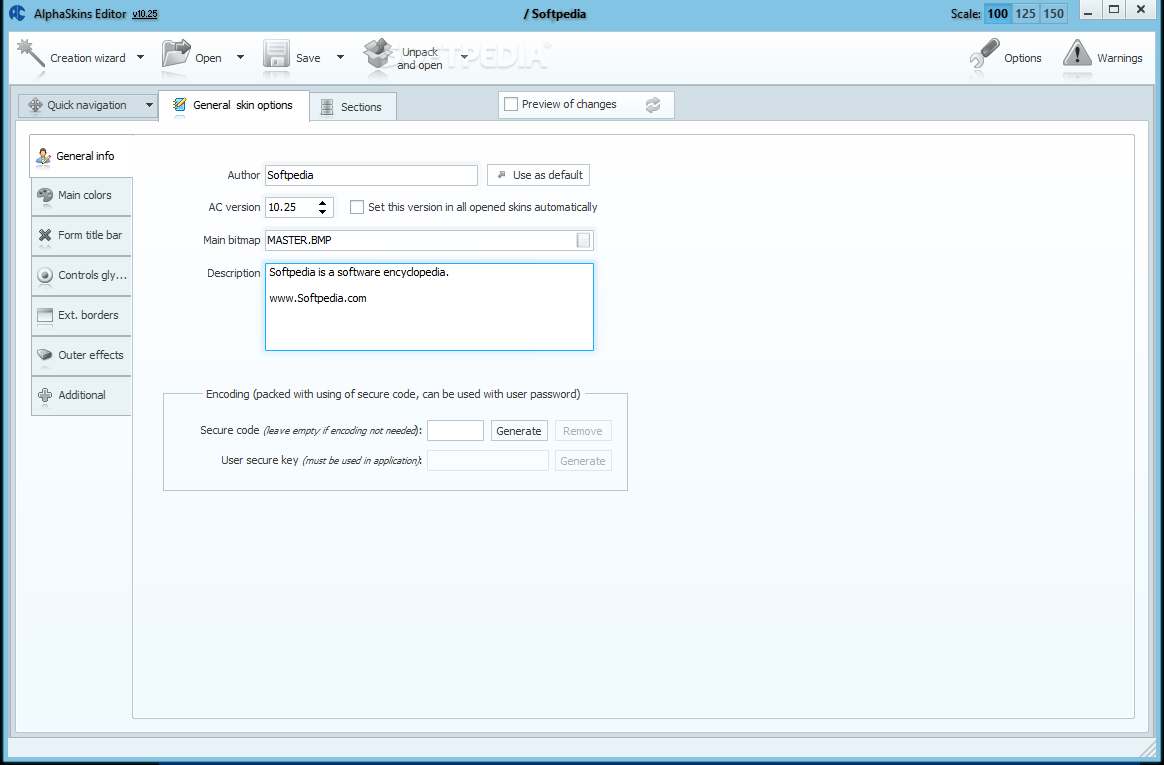Switch to the Sections tab
This screenshot has height=765, width=1164.
[x=353, y=107]
